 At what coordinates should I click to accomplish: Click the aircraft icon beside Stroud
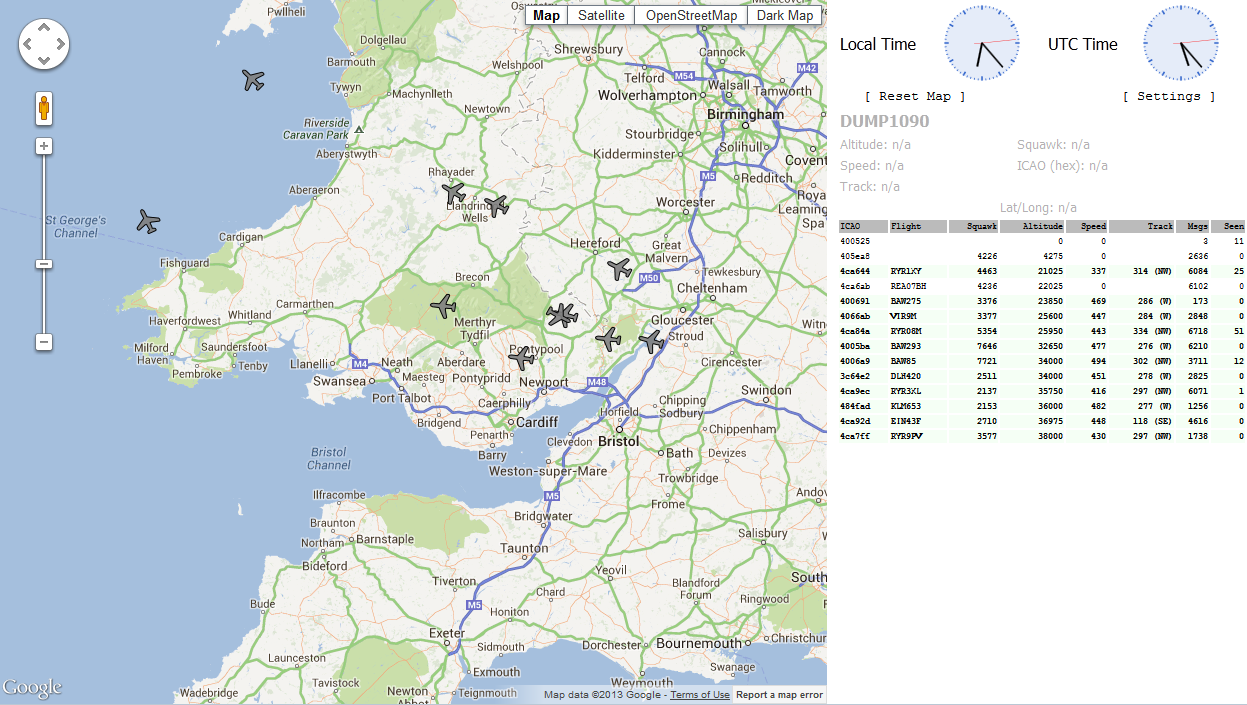tap(651, 342)
